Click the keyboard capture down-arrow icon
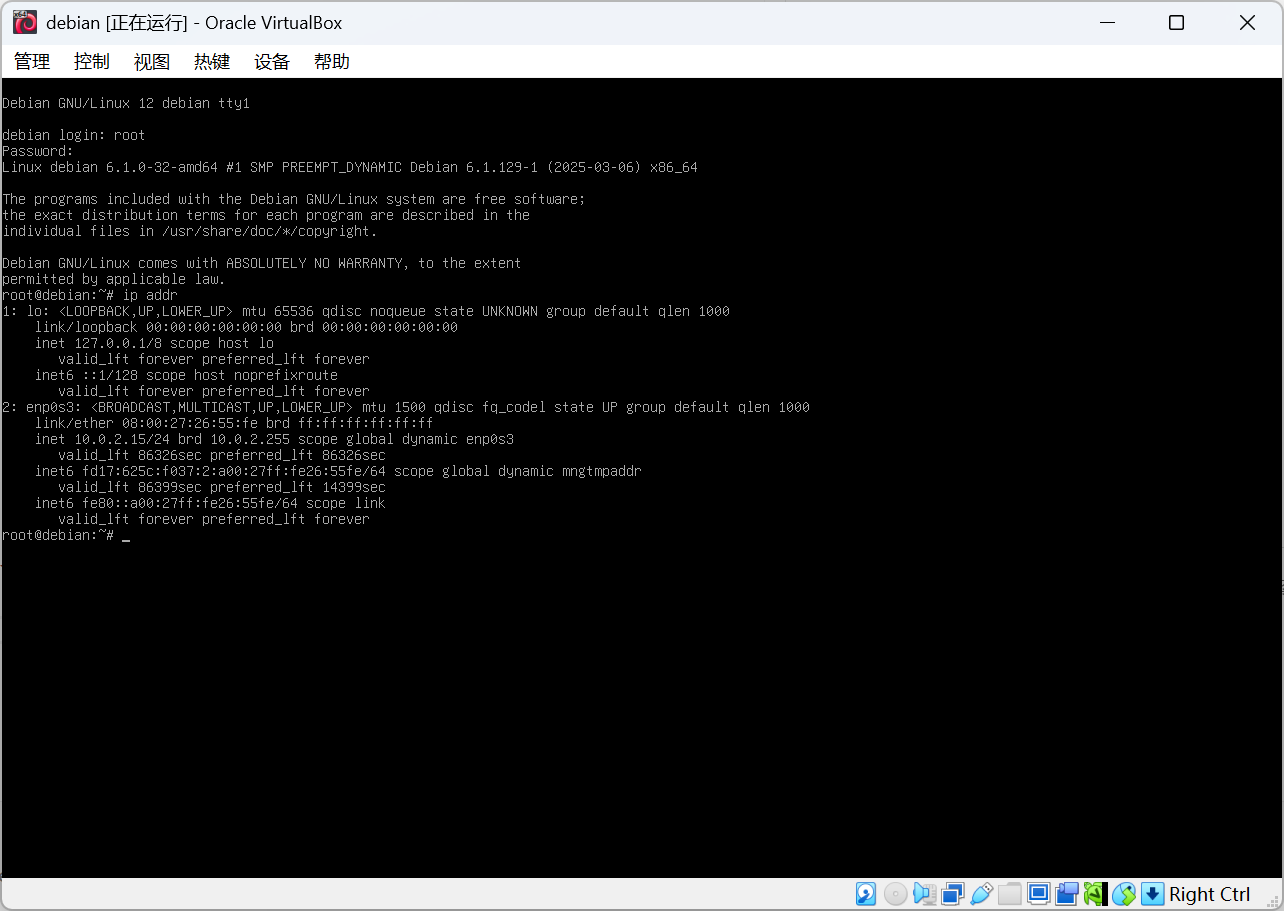 (x=1153, y=894)
